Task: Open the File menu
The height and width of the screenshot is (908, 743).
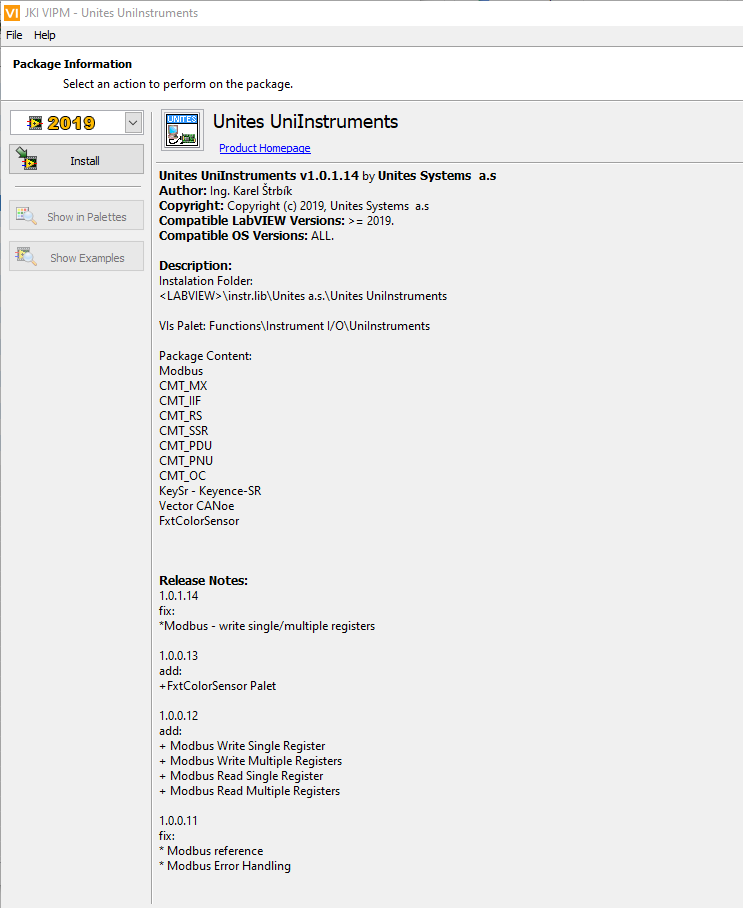Action: tap(14, 35)
